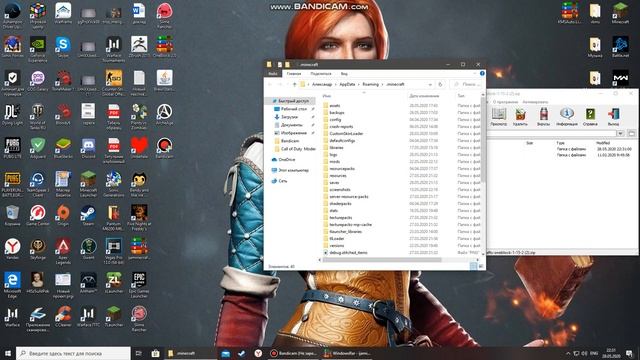Select the Recycle Bin (Корзина) icon

point(12,214)
